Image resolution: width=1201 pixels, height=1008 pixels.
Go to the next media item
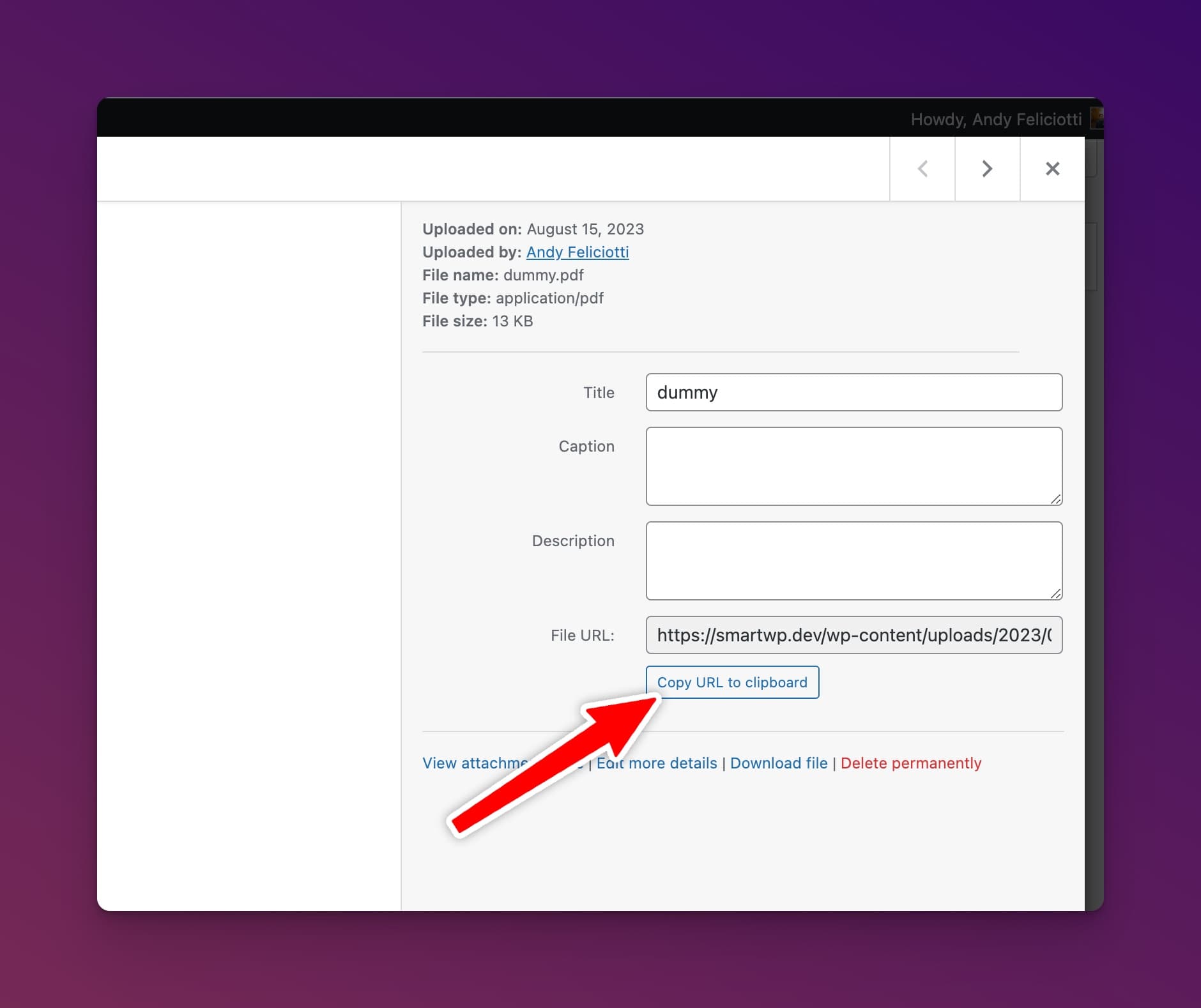point(987,168)
